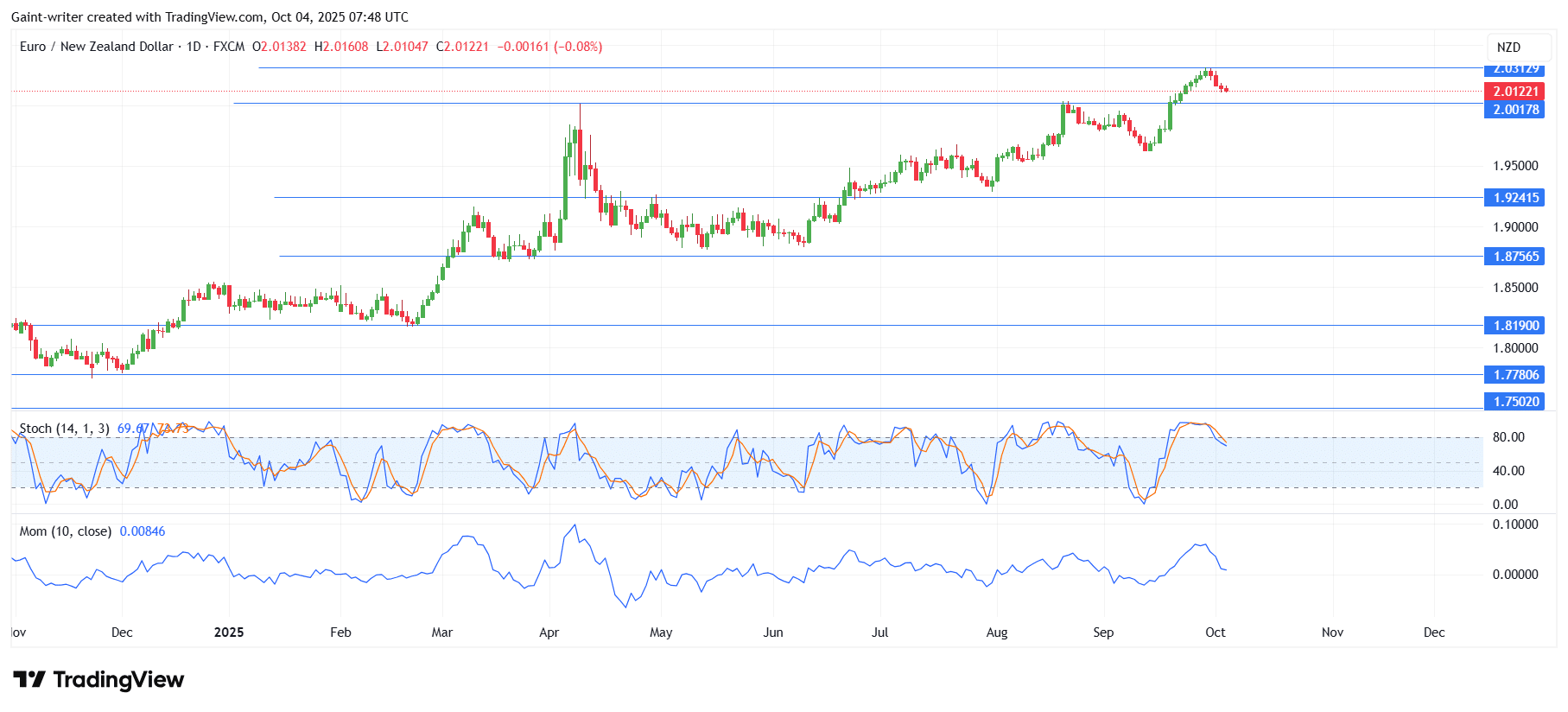Click the Stoch (14, 1, 3) indicator title

pyautogui.click(x=64, y=429)
